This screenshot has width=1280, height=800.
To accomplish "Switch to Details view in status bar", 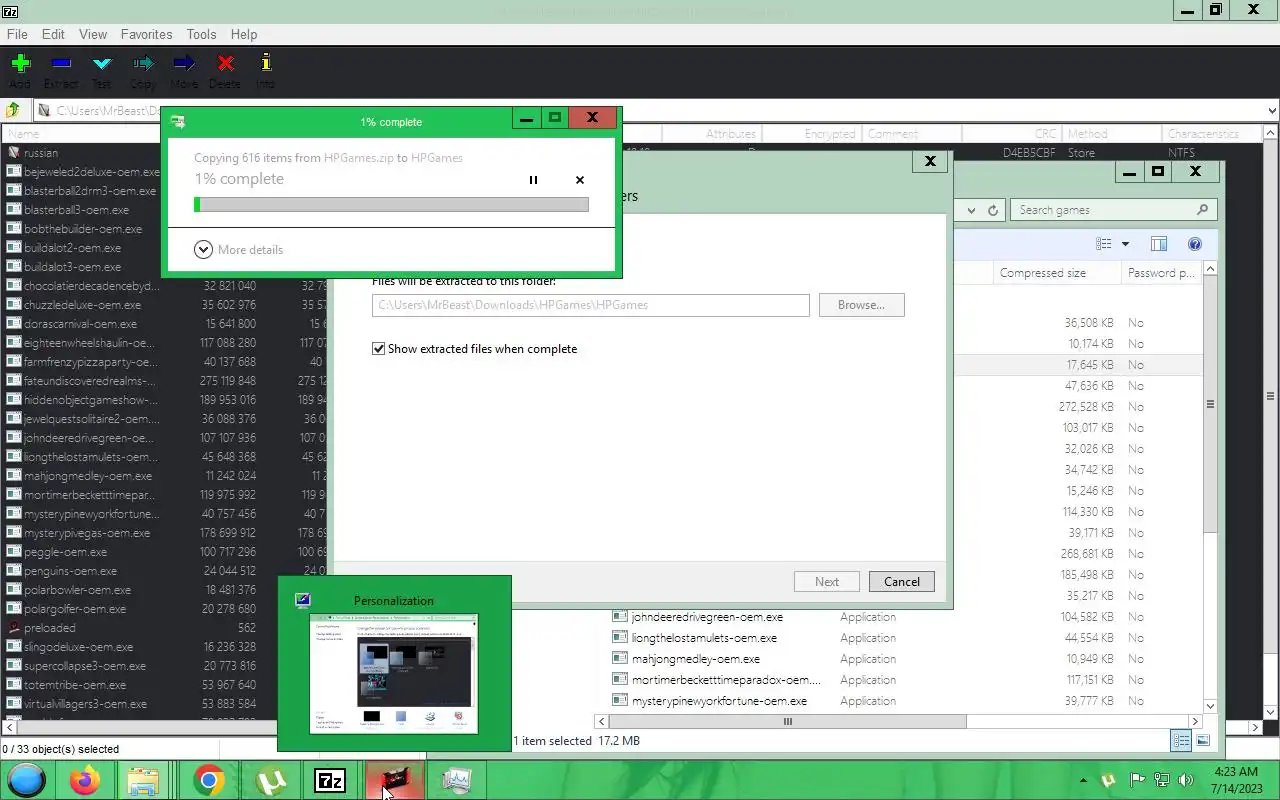I will 1181,741.
